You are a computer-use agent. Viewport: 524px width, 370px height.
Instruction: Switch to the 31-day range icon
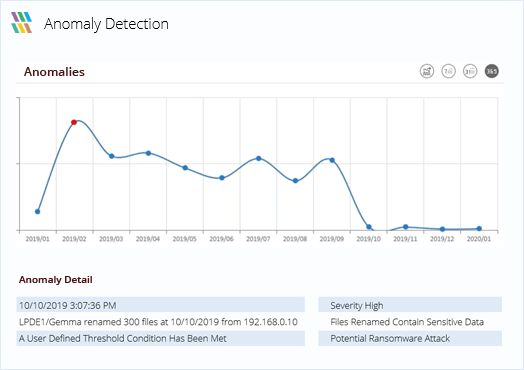[x=470, y=71]
